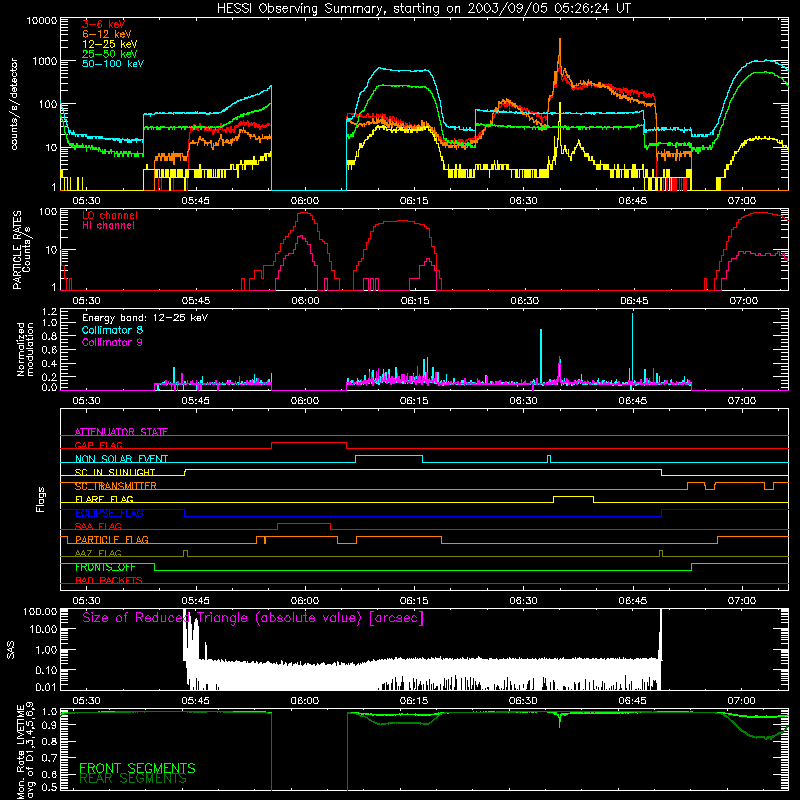Select the Collimator 8 legend label
Screen dimensions: 800x800
coord(112,330)
